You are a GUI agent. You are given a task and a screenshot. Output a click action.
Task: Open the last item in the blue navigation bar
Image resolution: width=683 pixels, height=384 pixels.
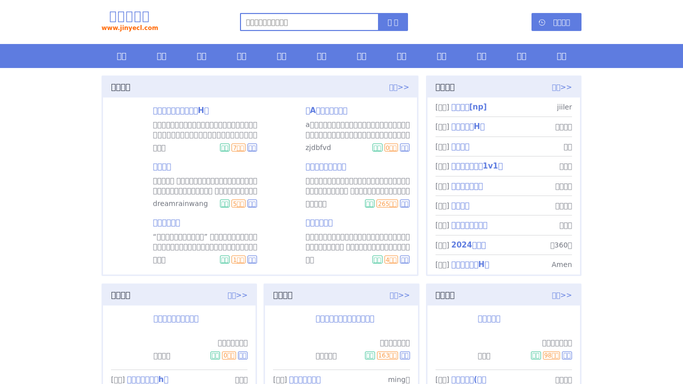[561, 56]
